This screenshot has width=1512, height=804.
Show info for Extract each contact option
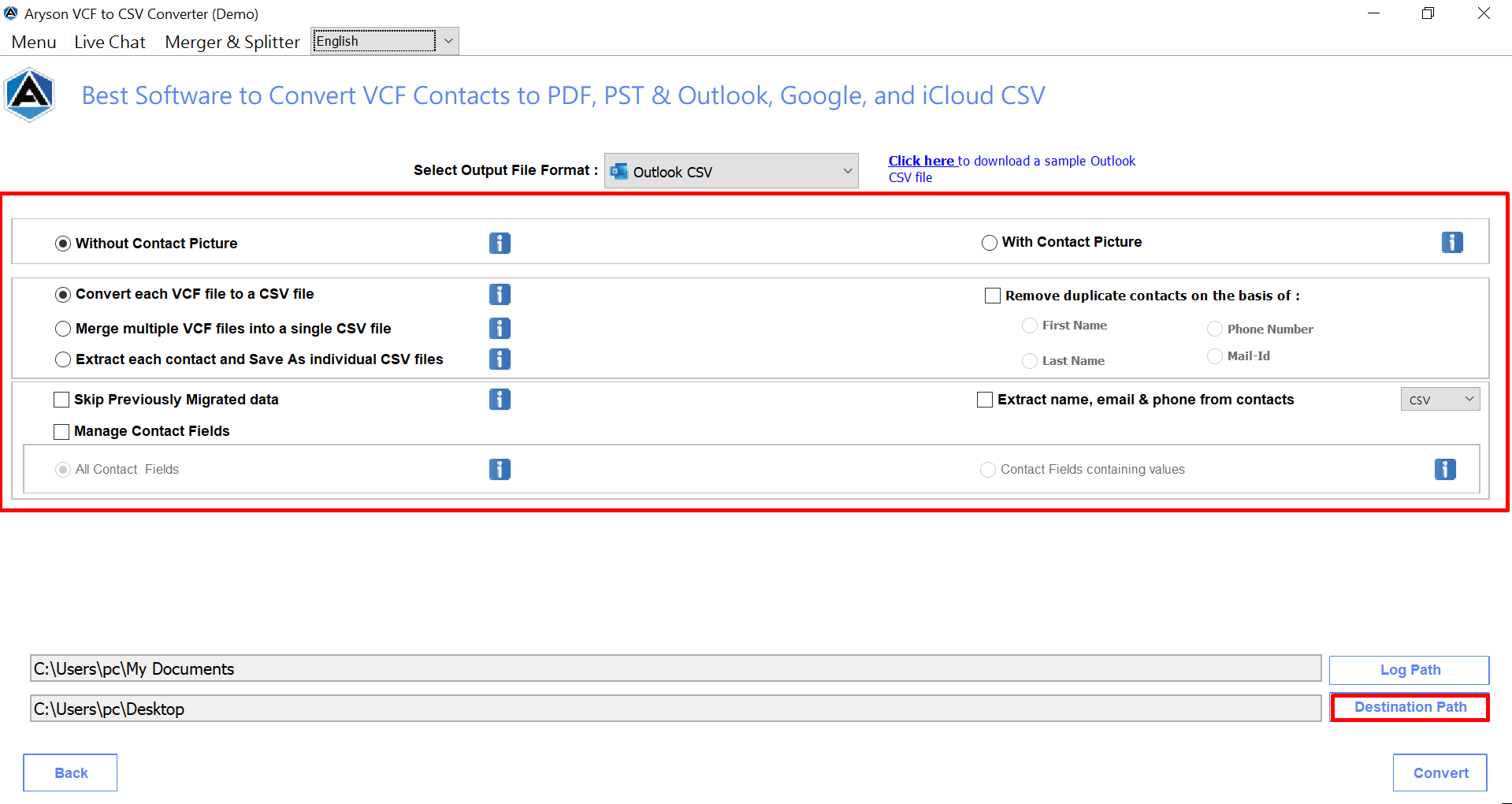pos(500,359)
